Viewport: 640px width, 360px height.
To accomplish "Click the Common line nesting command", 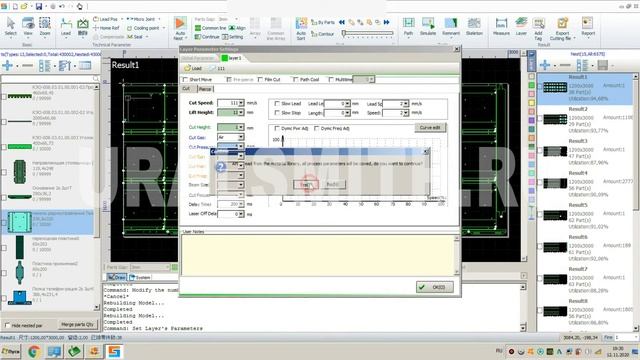I will pyautogui.click(x=211, y=28).
